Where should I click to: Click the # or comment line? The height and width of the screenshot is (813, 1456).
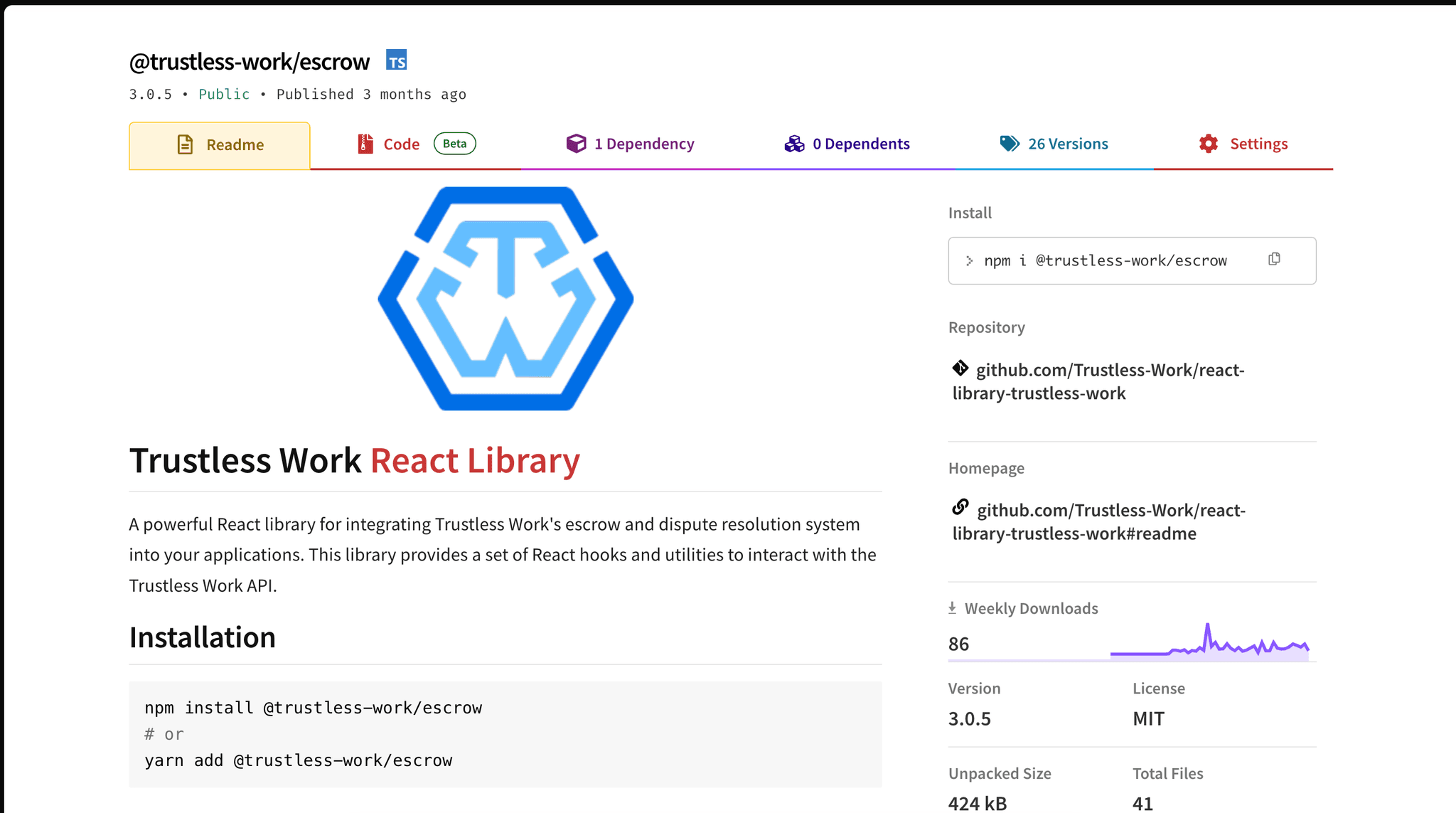point(164,734)
